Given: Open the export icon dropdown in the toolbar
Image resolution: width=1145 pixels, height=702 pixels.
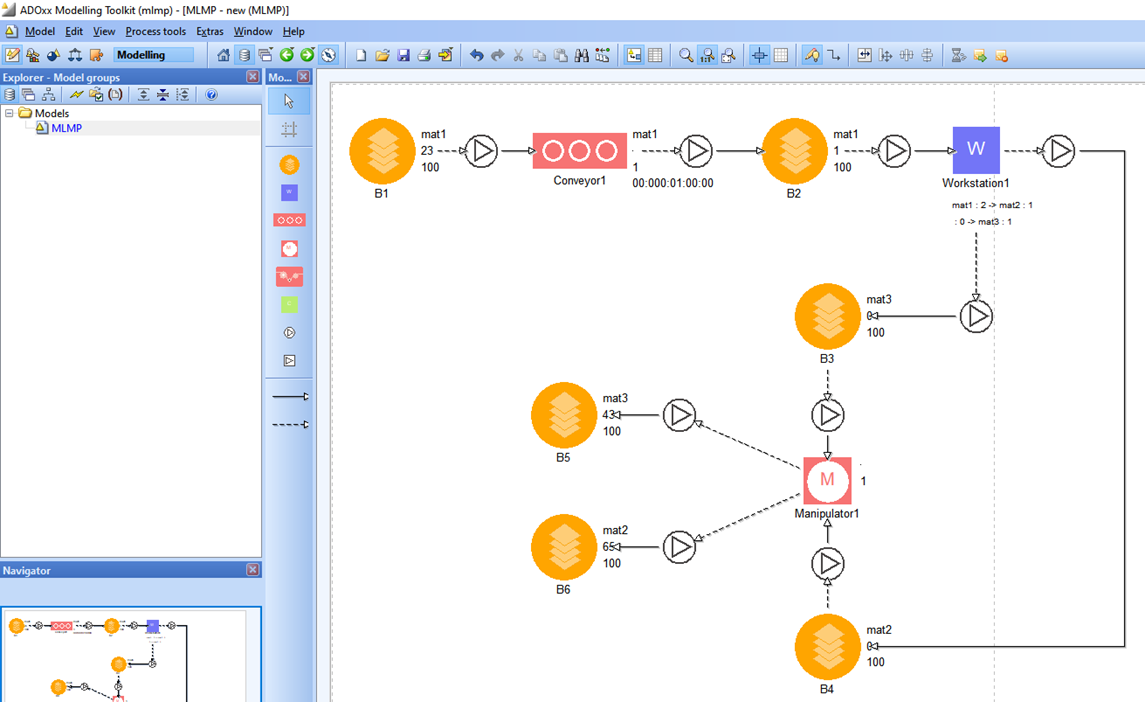Looking at the screenshot, I should pyautogui.click(x=445, y=55).
